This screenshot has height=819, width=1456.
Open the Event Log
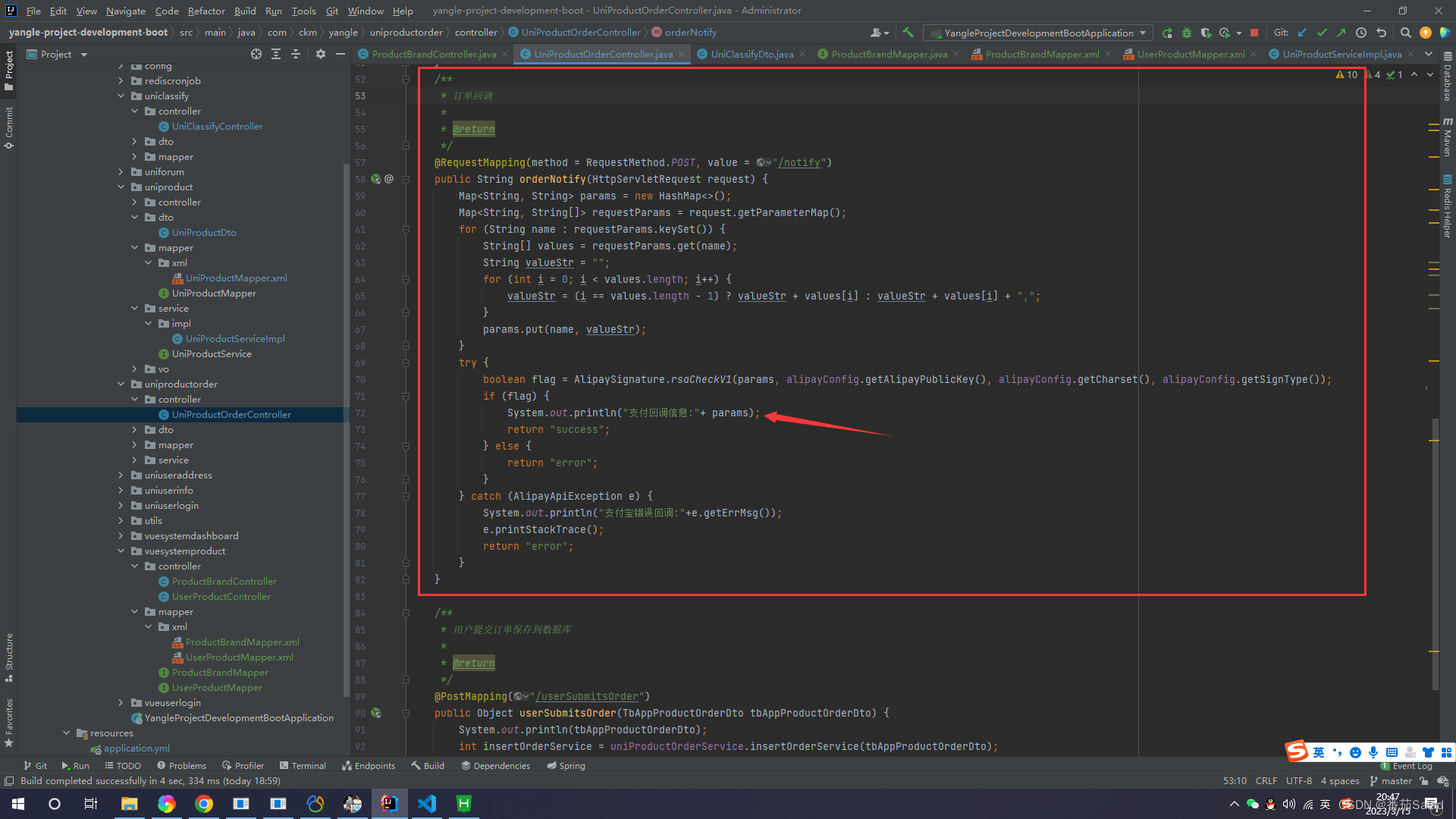click(1407, 766)
